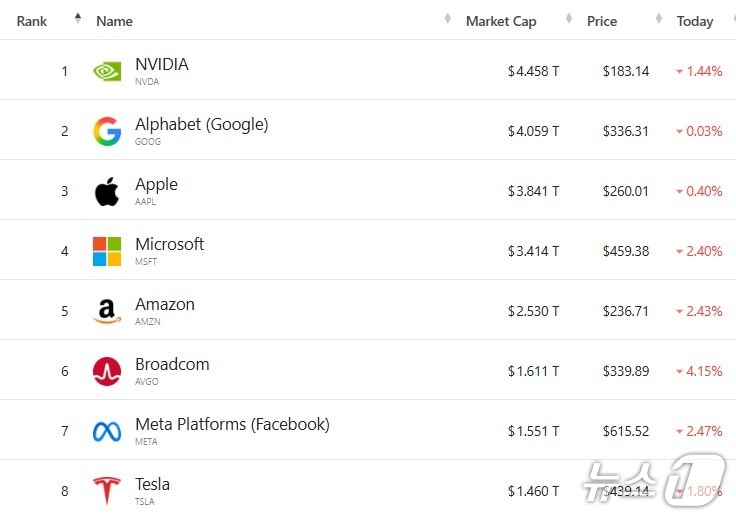Open the NVIDIA company link

coord(162,64)
